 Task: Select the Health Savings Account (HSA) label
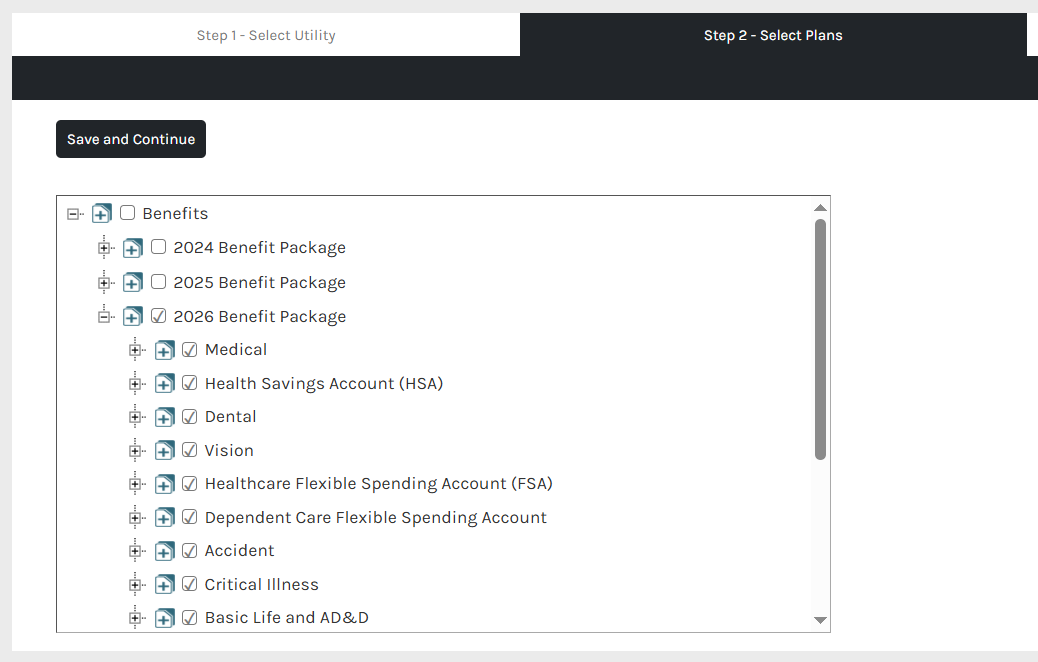click(324, 383)
